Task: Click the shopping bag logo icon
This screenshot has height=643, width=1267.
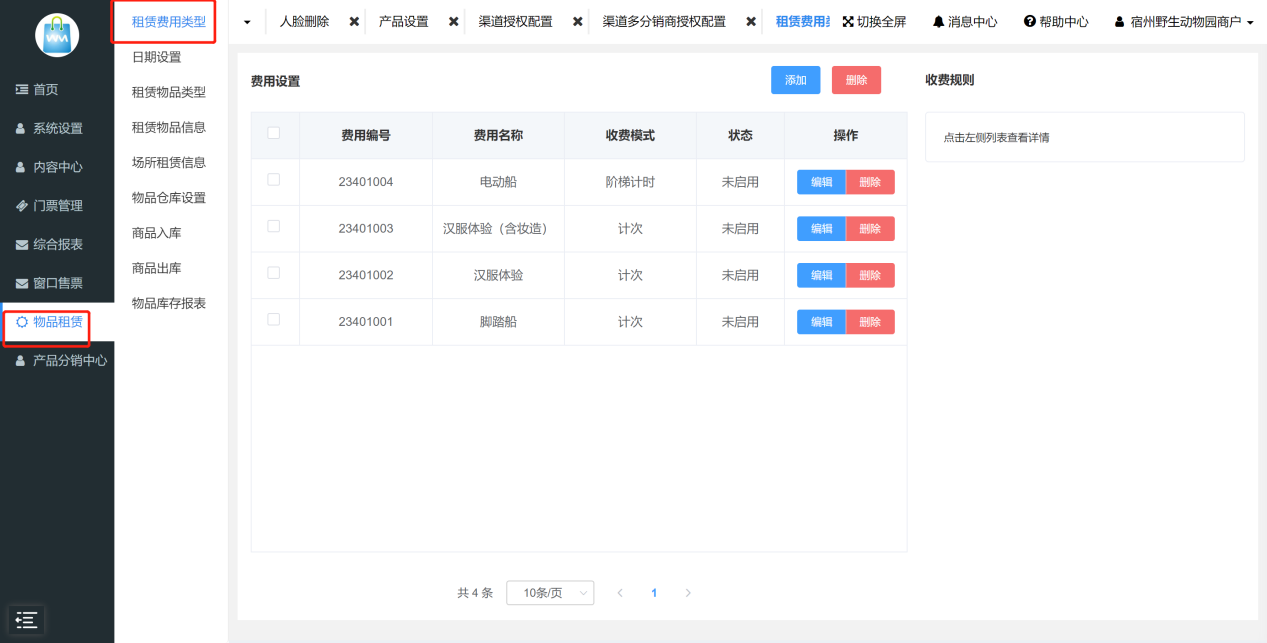Action: pos(56,35)
